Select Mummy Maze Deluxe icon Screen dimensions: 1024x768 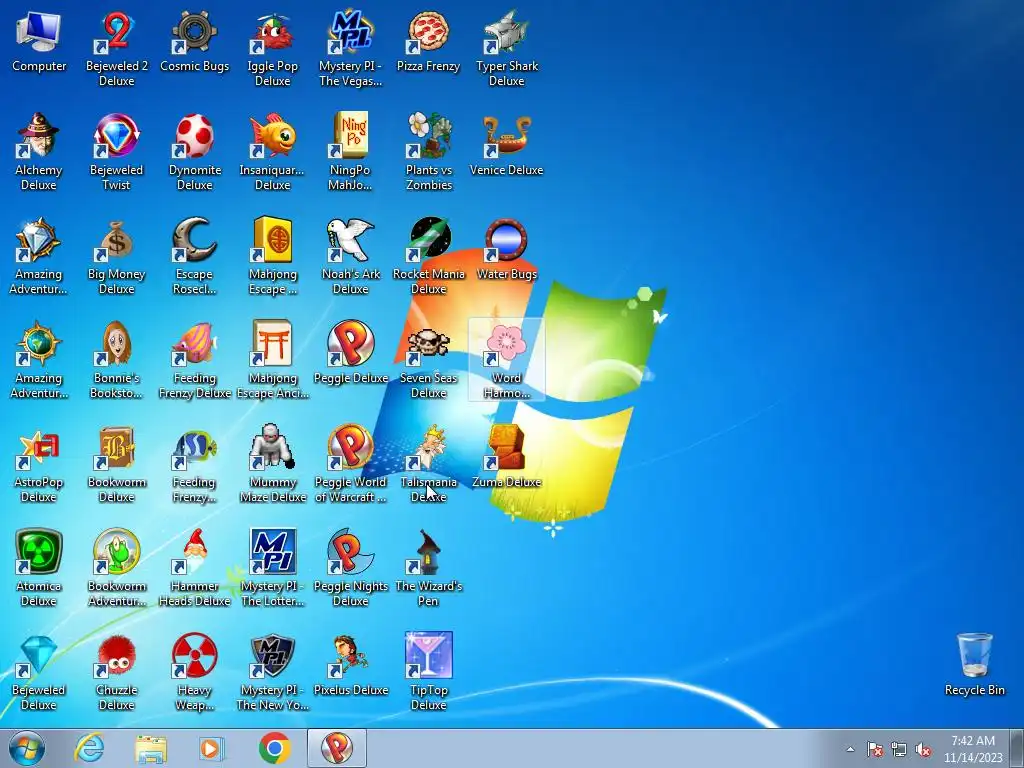coord(272,464)
